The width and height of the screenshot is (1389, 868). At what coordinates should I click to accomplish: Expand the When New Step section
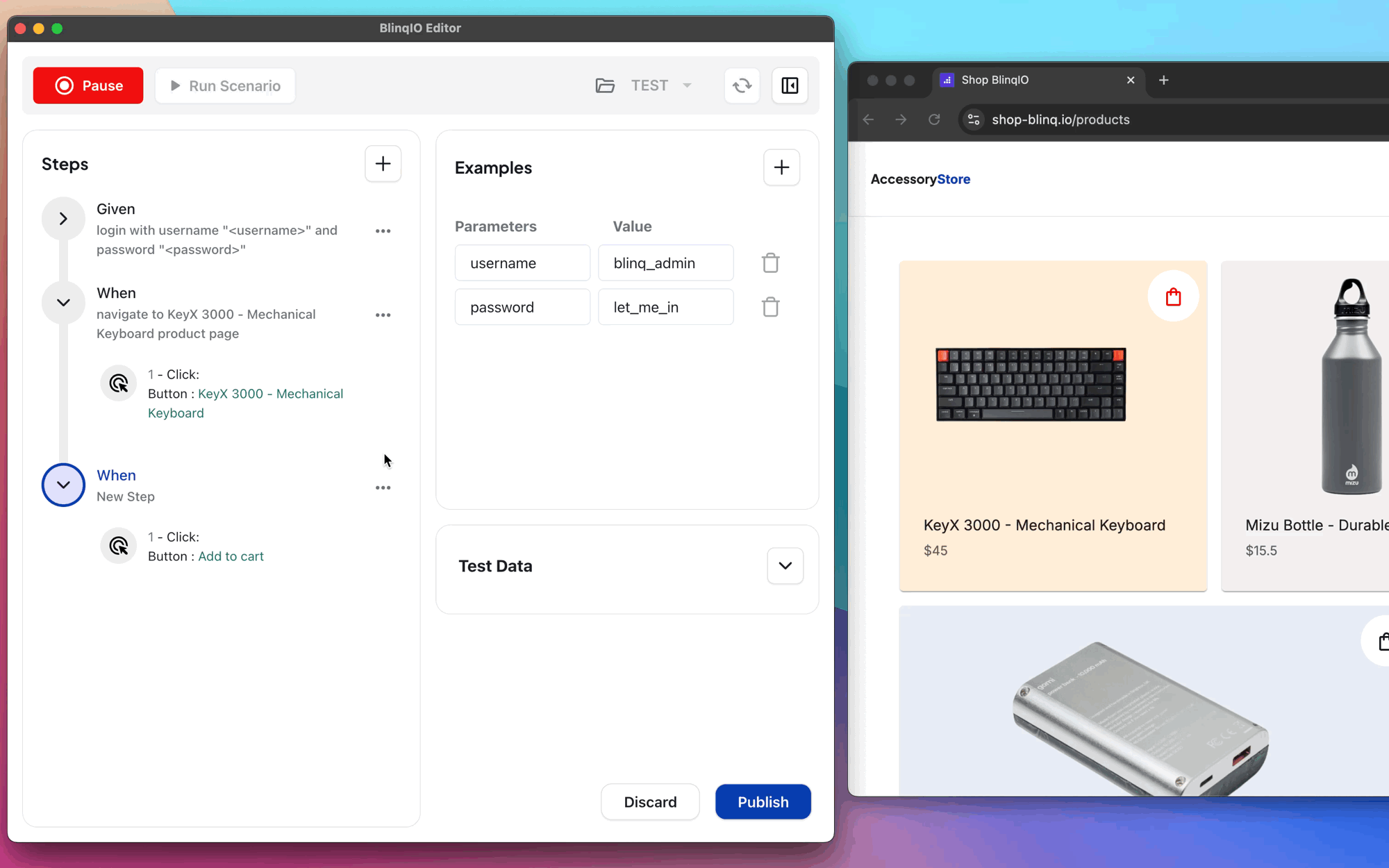click(63, 485)
